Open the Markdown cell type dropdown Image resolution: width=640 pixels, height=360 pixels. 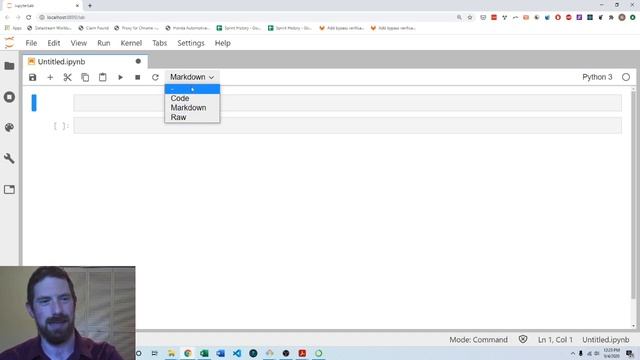point(192,77)
